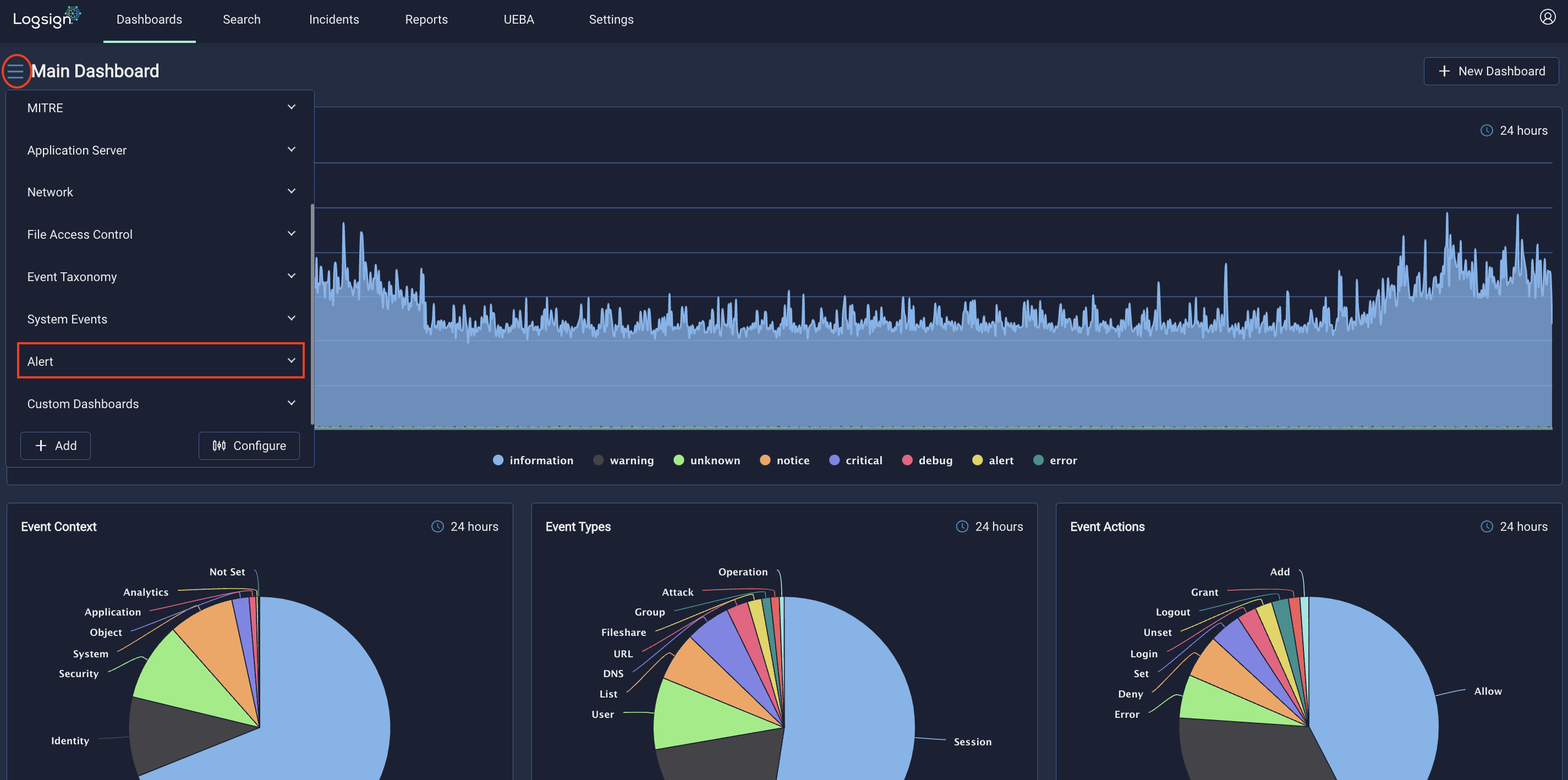The width and height of the screenshot is (1568, 780).
Task: Toggle the information legend series
Action: coord(533,460)
